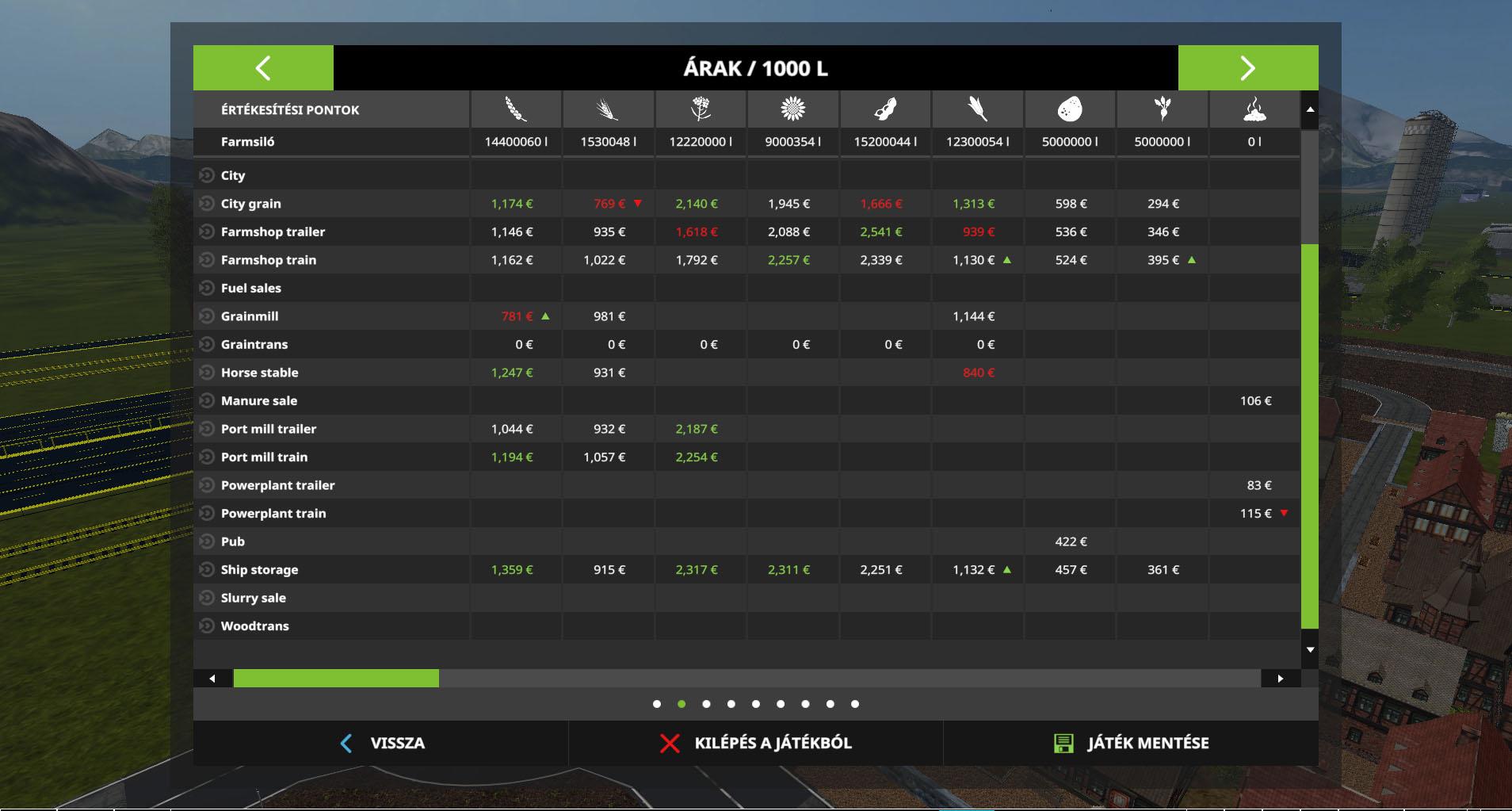Viewport: 1512px width, 811px height.
Task: Select the sunflower crop column icon
Action: tap(792, 109)
